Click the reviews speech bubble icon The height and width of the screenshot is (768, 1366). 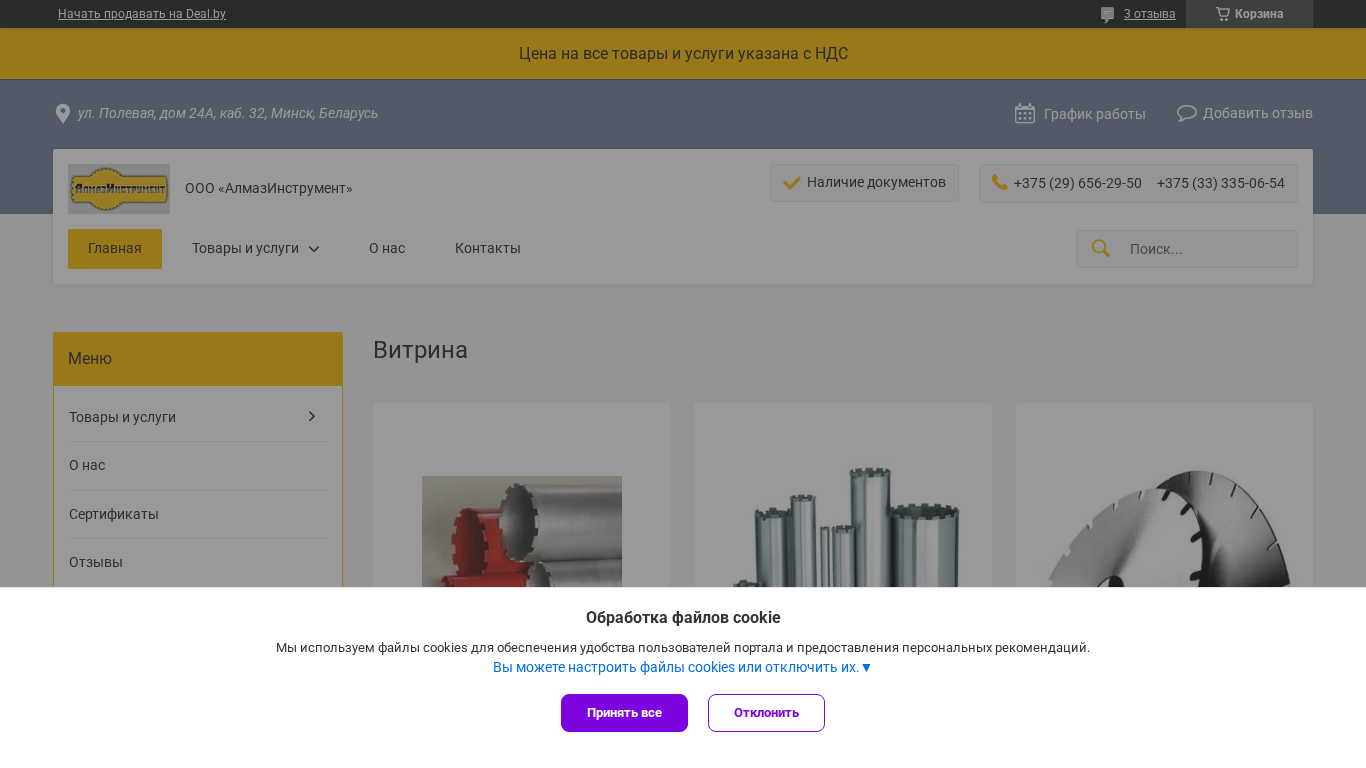pyautogui.click(x=1107, y=15)
